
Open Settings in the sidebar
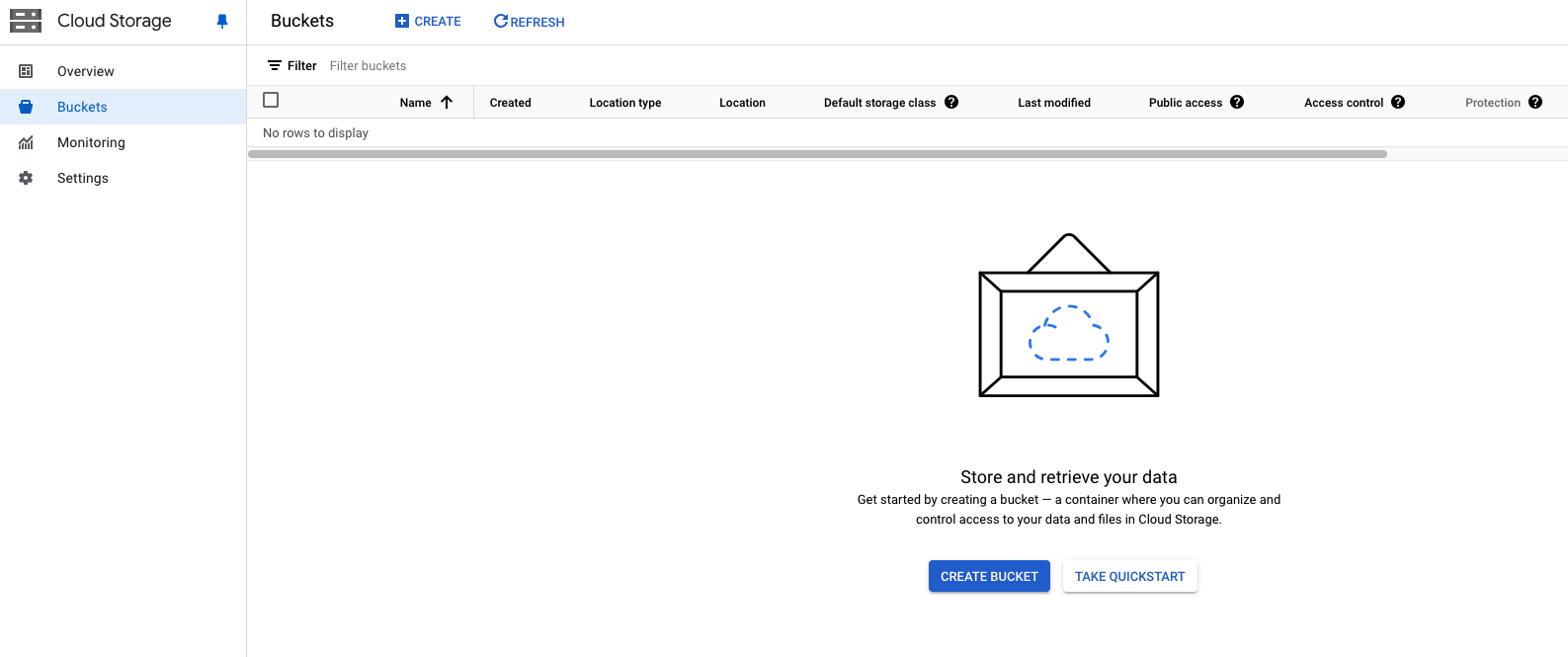[123, 178]
